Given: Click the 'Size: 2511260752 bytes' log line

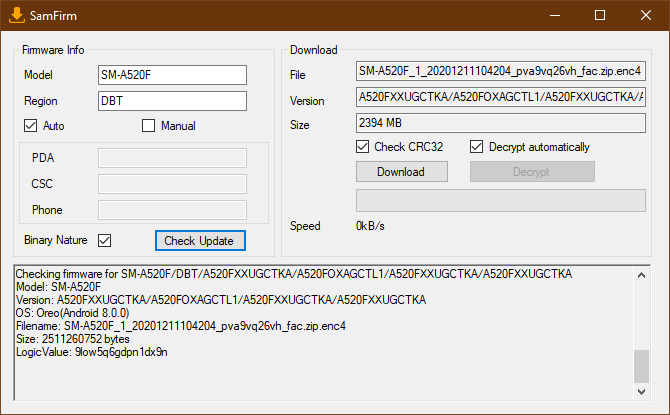Looking at the screenshot, I should [73, 339].
